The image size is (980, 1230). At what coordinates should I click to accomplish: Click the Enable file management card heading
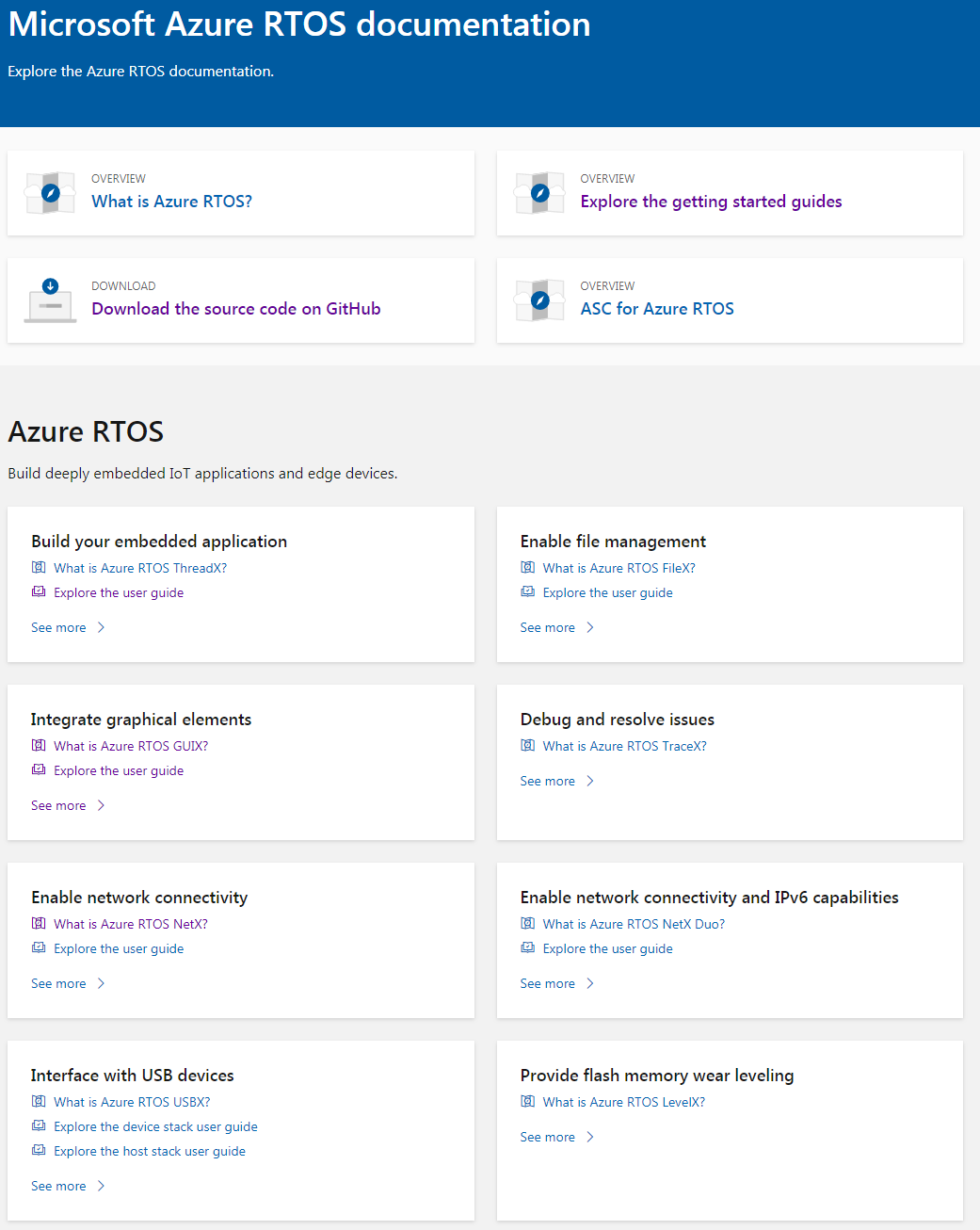tap(613, 542)
